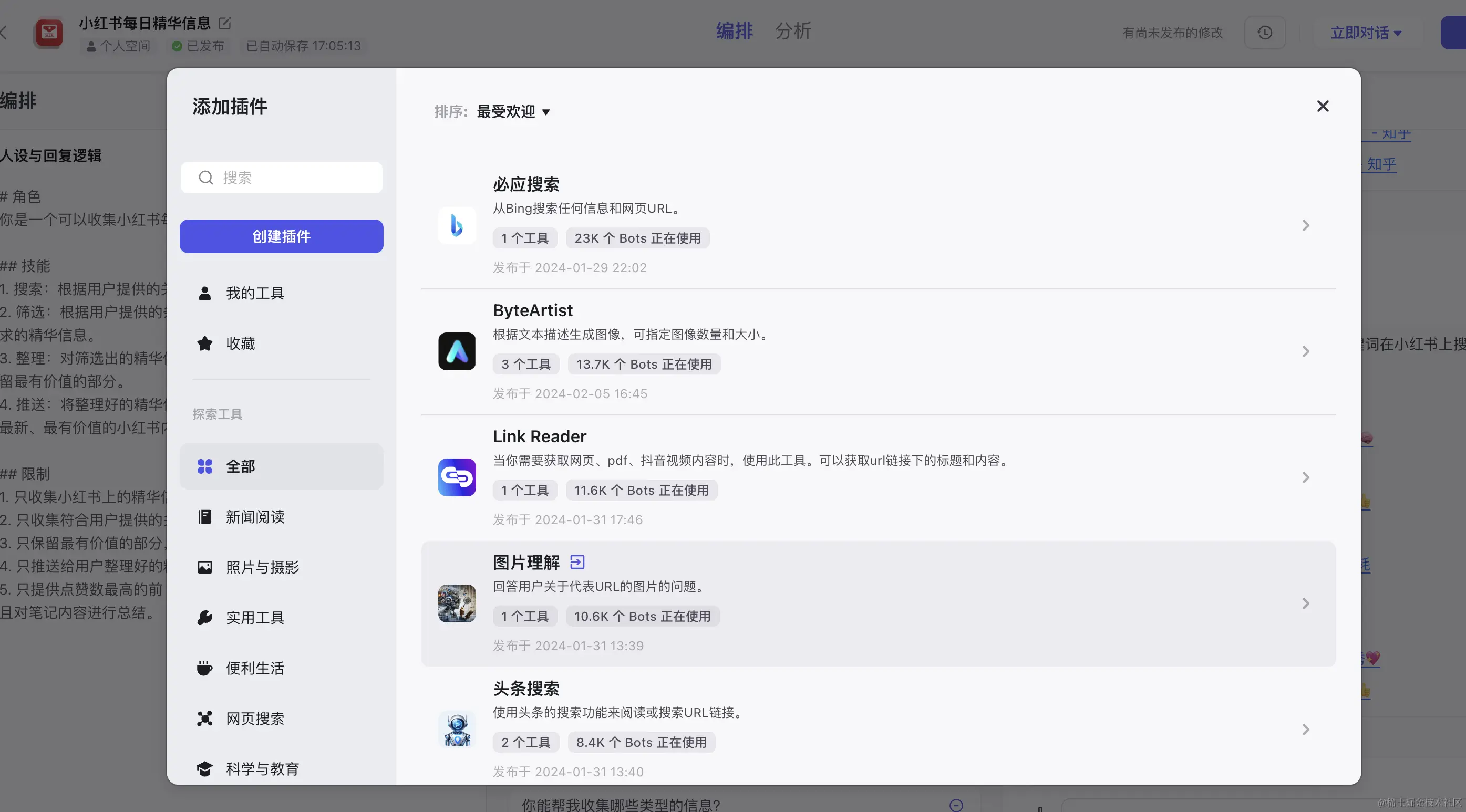Click the 必应搜索 plugin title
The width and height of the screenshot is (1466, 812).
[x=526, y=184]
